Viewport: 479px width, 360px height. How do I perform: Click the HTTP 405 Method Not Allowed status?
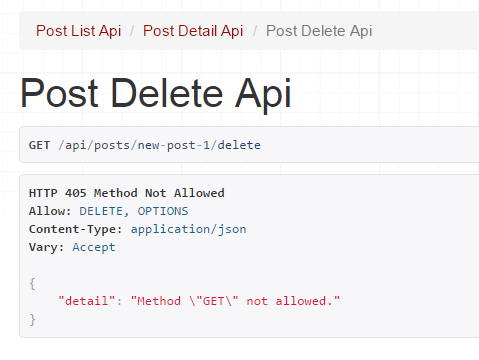tap(127, 193)
